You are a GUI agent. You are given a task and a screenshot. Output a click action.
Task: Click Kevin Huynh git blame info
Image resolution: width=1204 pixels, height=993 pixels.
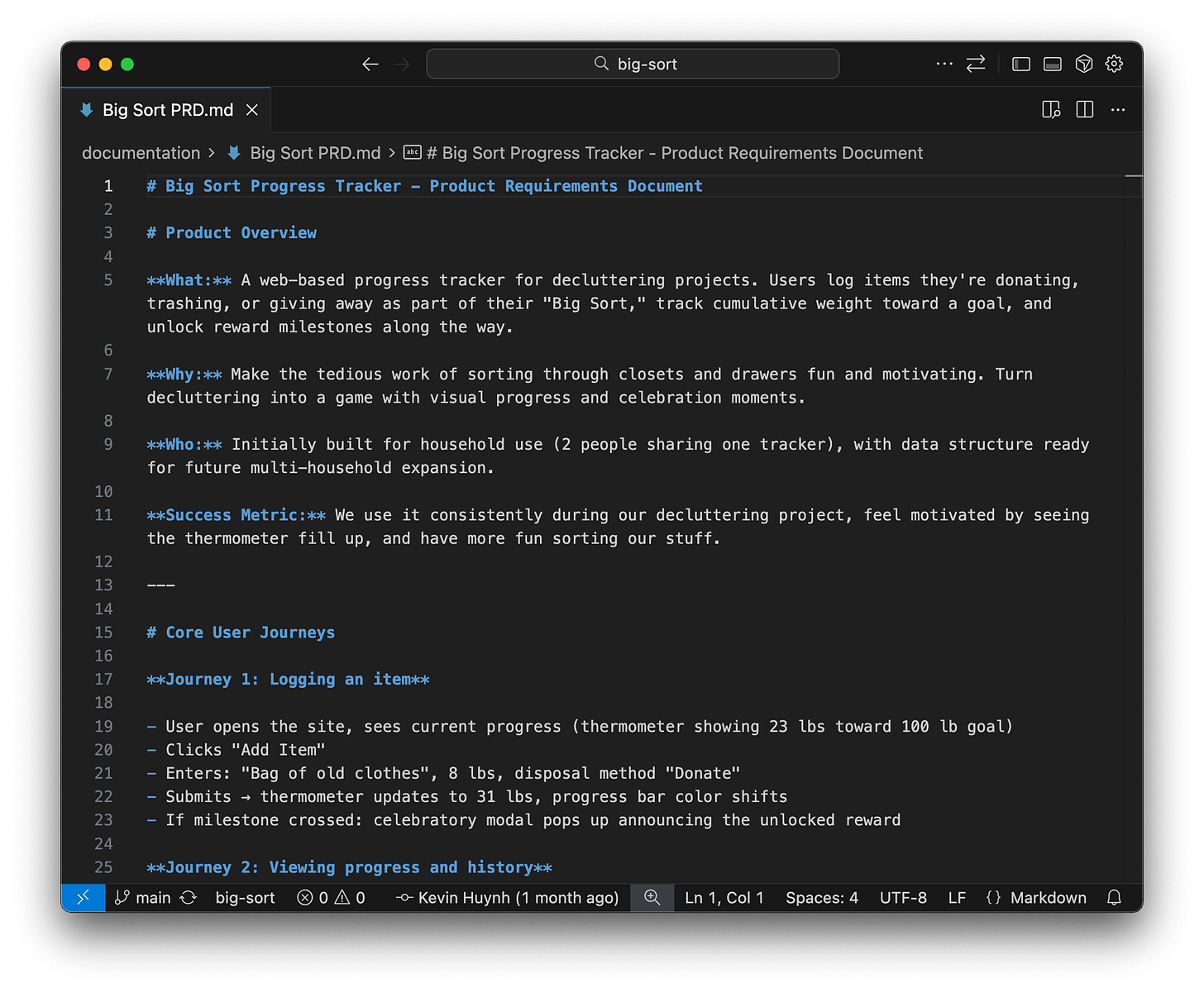tap(508, 897)
